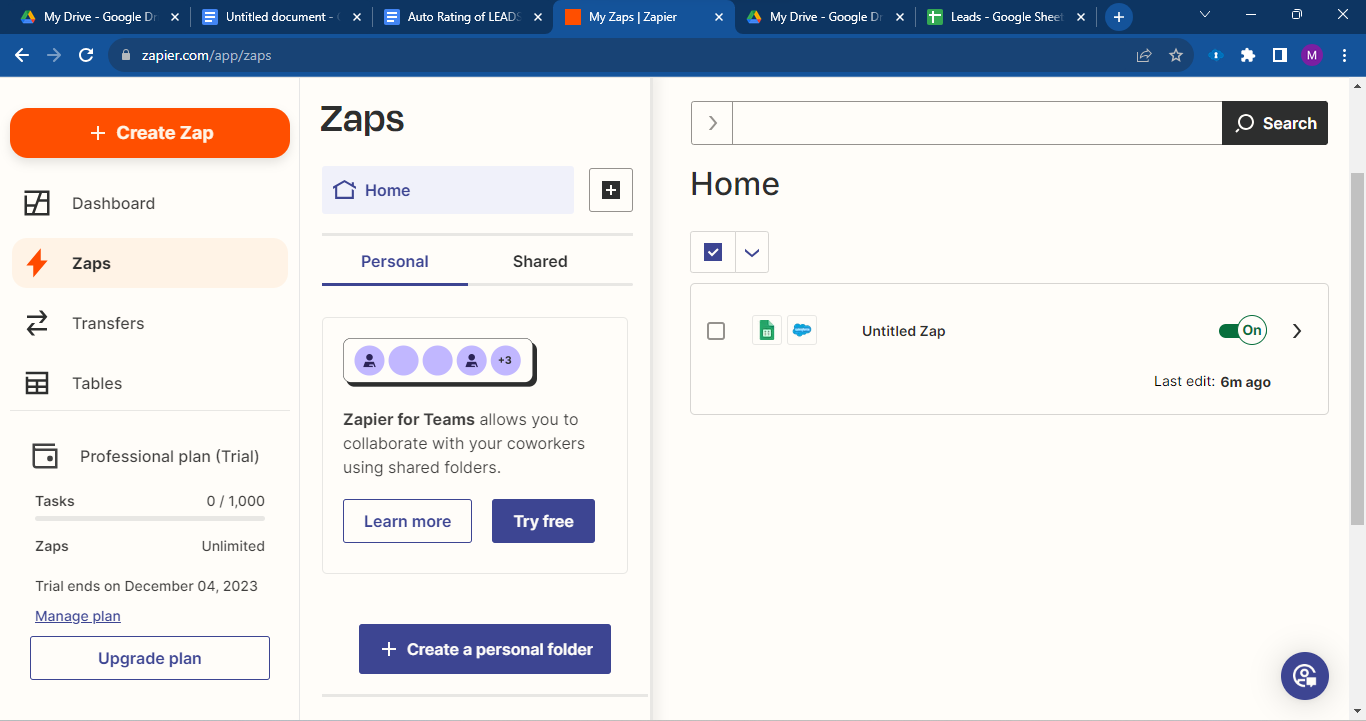This screenshot has width=1366, height=721.
Task: Open the Untitled Zap name
Action: click(x=903, y=331)
